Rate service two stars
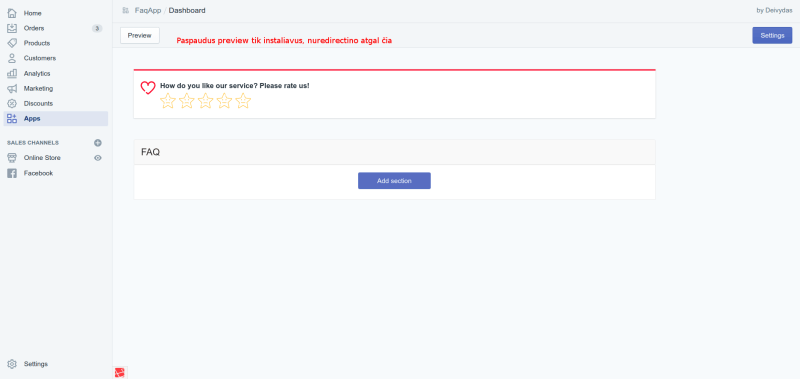The height and width of the screenshot is (379, 800). (187, 100)
